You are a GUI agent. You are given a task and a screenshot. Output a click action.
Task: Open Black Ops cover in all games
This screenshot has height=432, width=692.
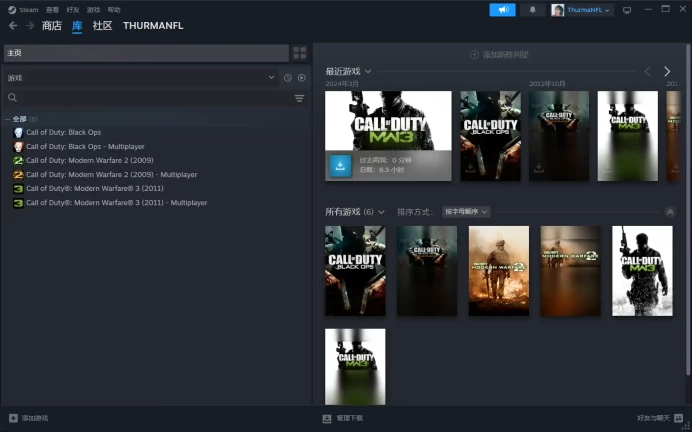355,271
